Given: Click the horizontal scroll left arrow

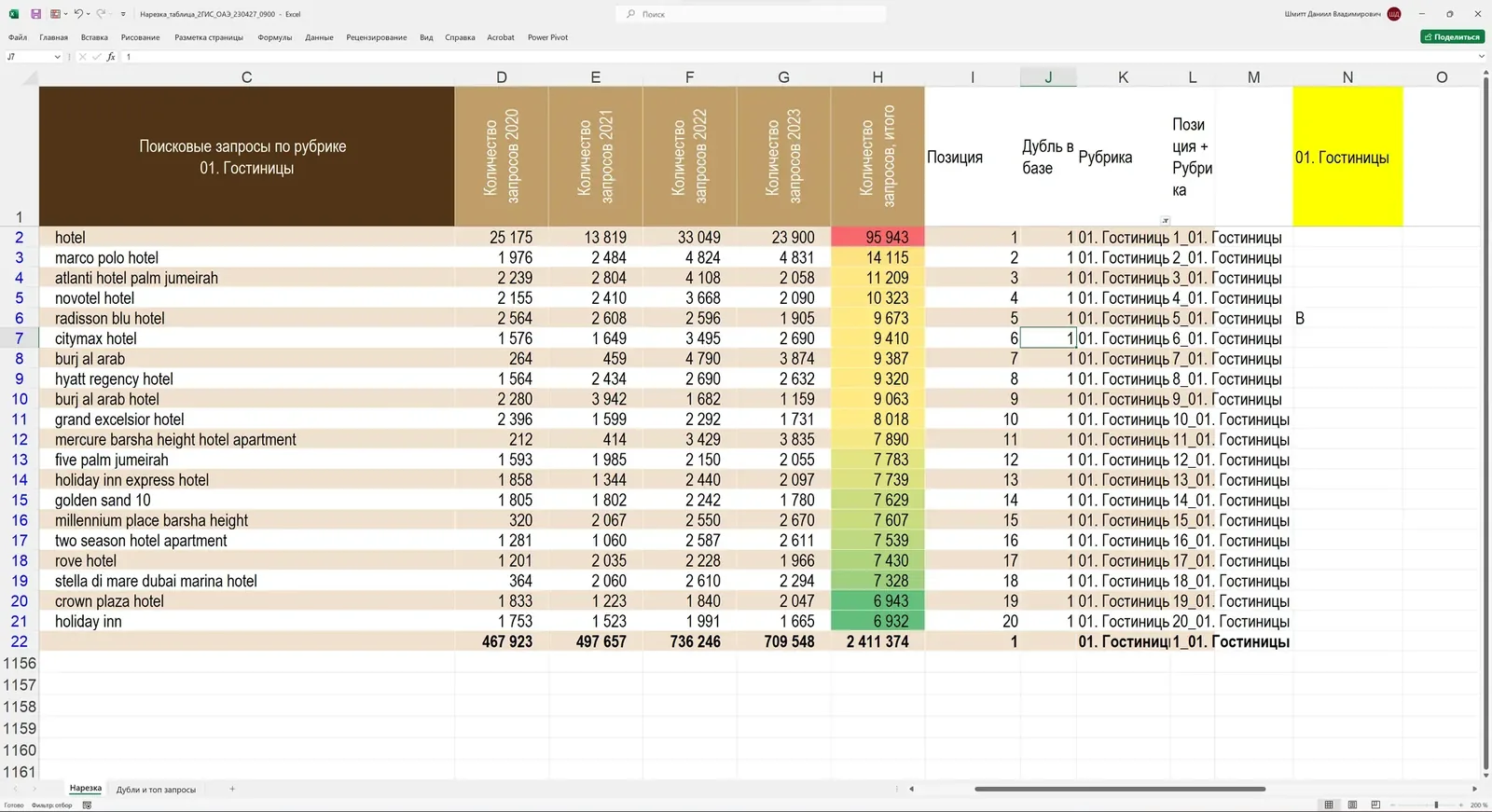Looking at the screenshot, I should pos(911,789).
